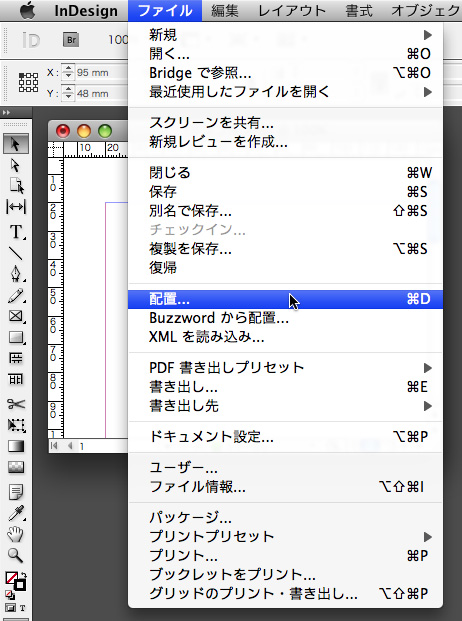The image size is (462, 621).
Task: Click the X position field (95 mm)
Action: pyautogui.click(x=101, y=72)
